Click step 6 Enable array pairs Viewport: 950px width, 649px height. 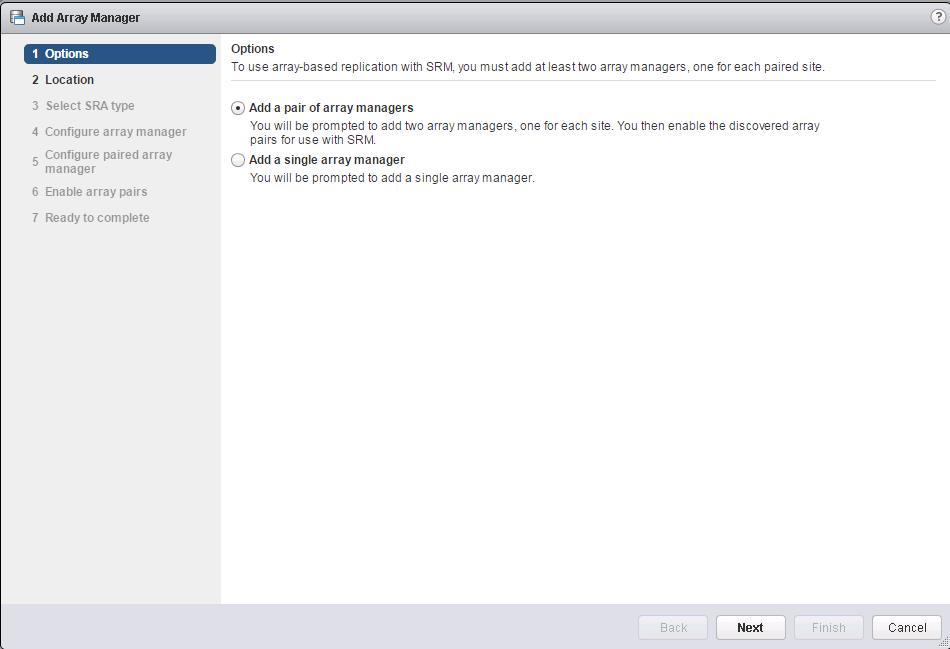pos(90,191)
